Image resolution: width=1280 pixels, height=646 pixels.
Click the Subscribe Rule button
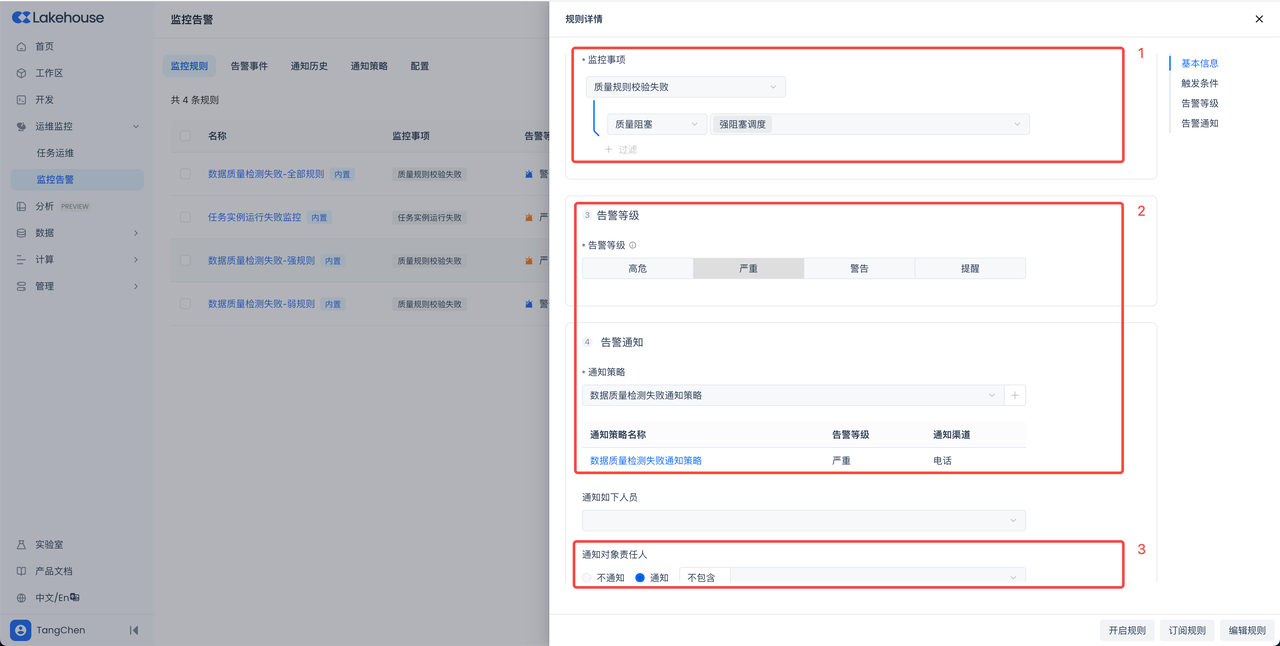click(1187, 630)
